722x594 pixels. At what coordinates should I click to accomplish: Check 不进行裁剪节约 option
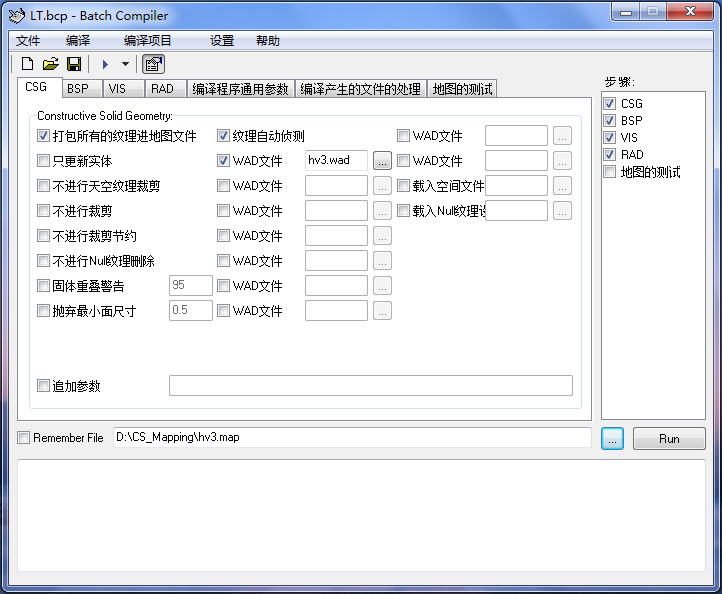[x=43, y=236]
